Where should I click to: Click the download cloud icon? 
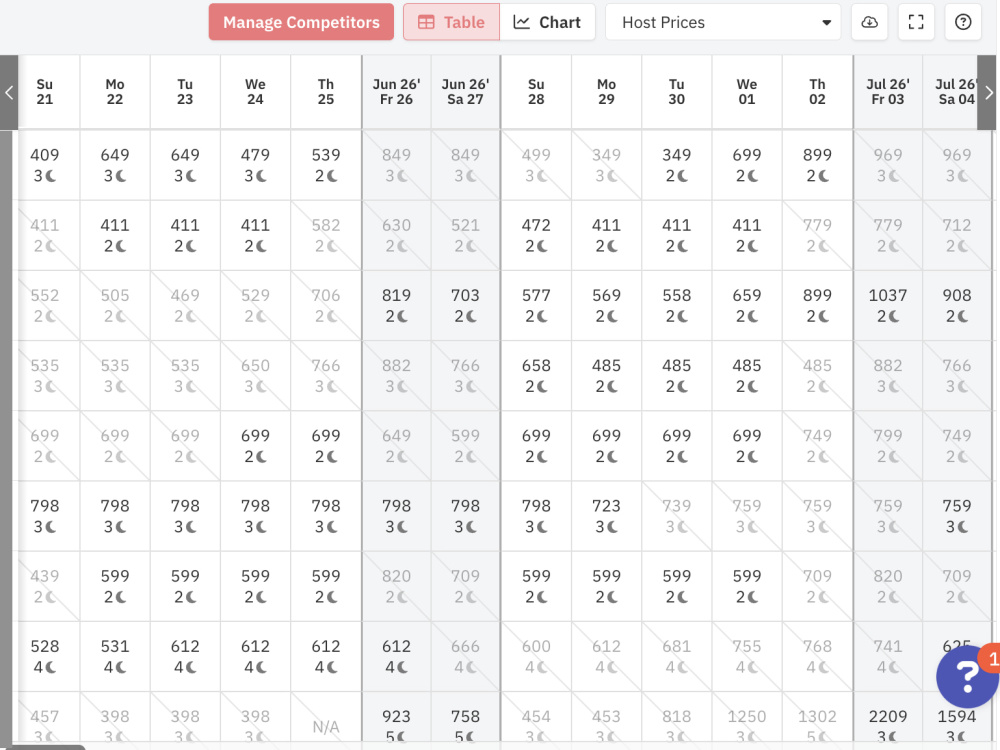pyautogui.click(x=869, y=22)
